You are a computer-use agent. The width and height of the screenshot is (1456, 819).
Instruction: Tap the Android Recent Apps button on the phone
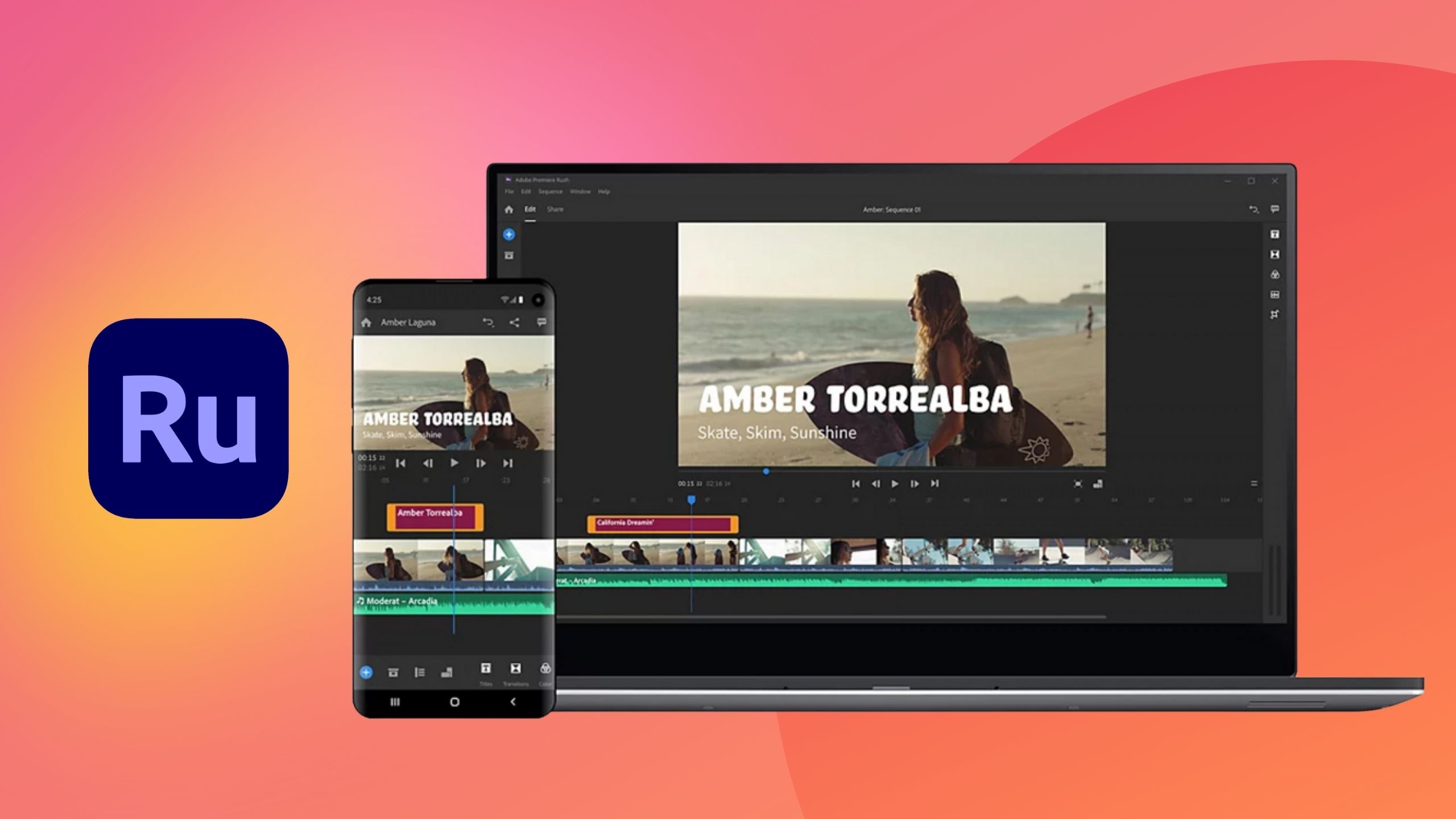pos(395,702)
